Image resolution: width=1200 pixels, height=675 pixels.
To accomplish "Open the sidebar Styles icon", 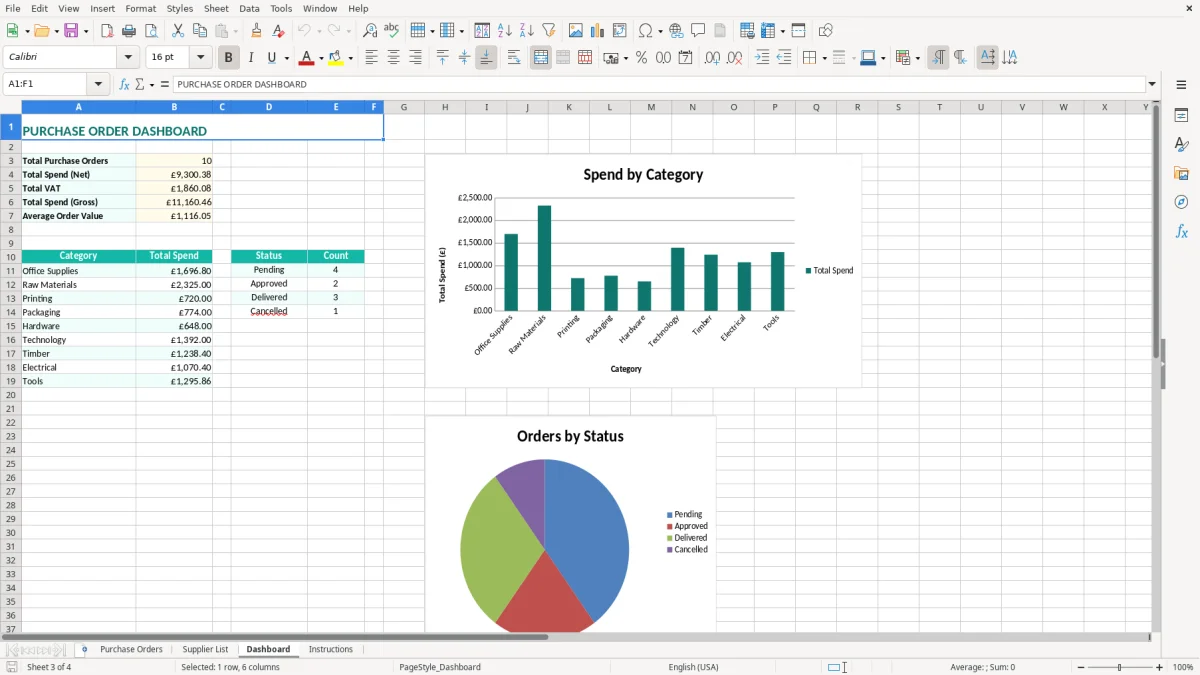I will coord(1181,144).
